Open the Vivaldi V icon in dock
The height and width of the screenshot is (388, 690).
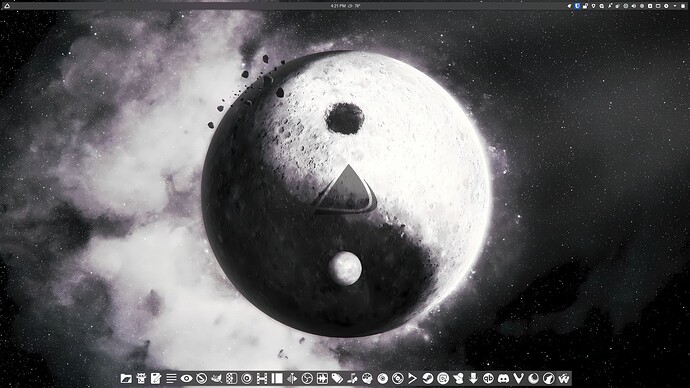518,378
